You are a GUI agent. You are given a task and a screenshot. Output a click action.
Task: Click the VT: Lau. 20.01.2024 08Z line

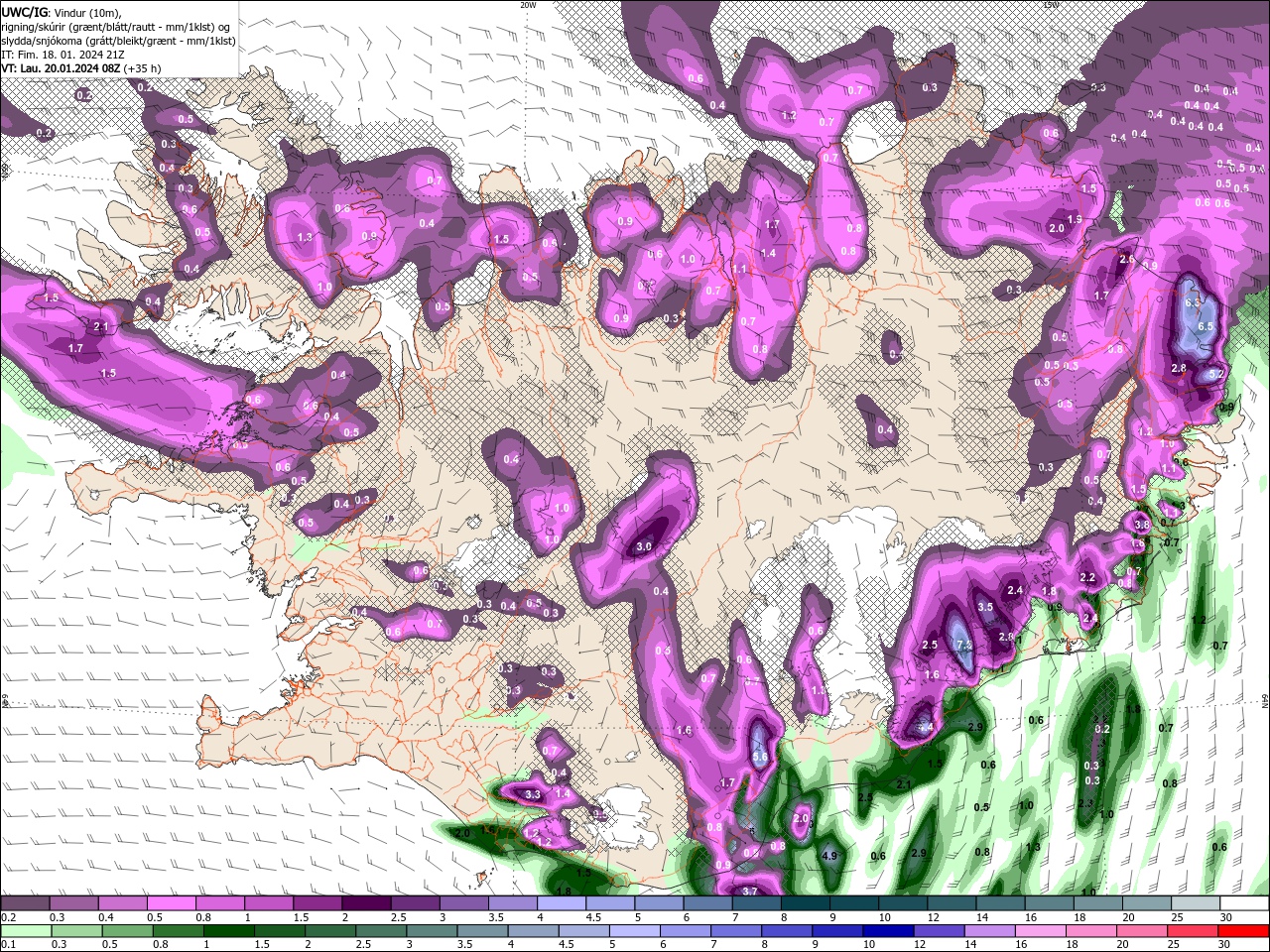point(81,68)
